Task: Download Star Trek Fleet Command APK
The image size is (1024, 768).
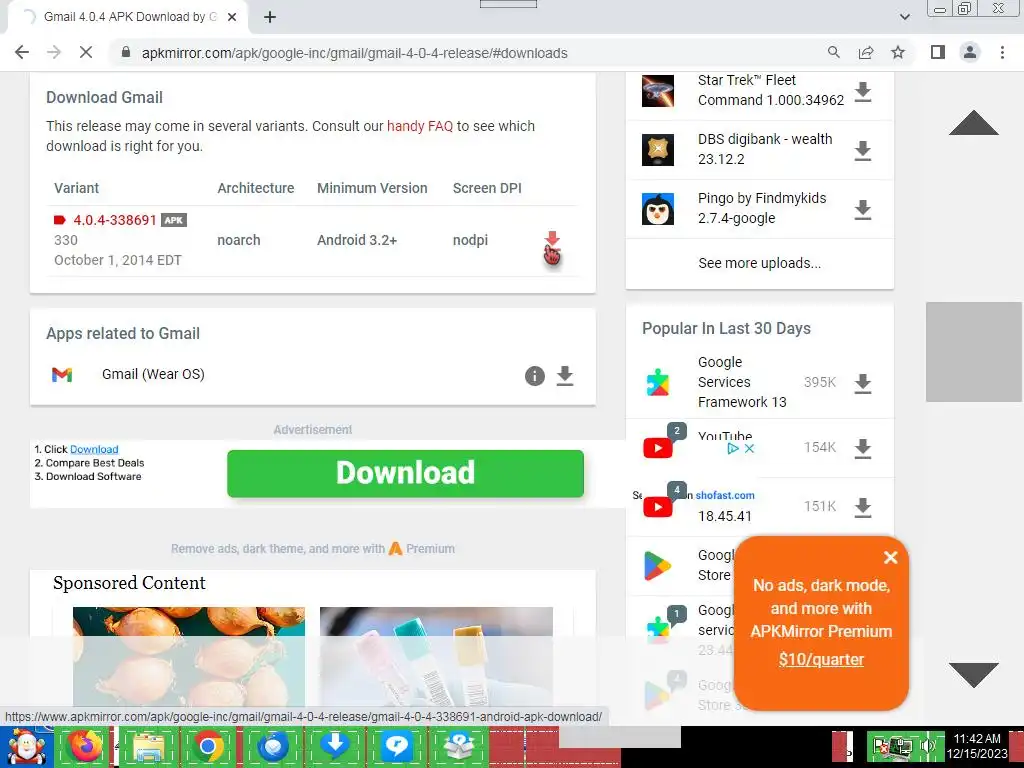Action: [863, 92]
